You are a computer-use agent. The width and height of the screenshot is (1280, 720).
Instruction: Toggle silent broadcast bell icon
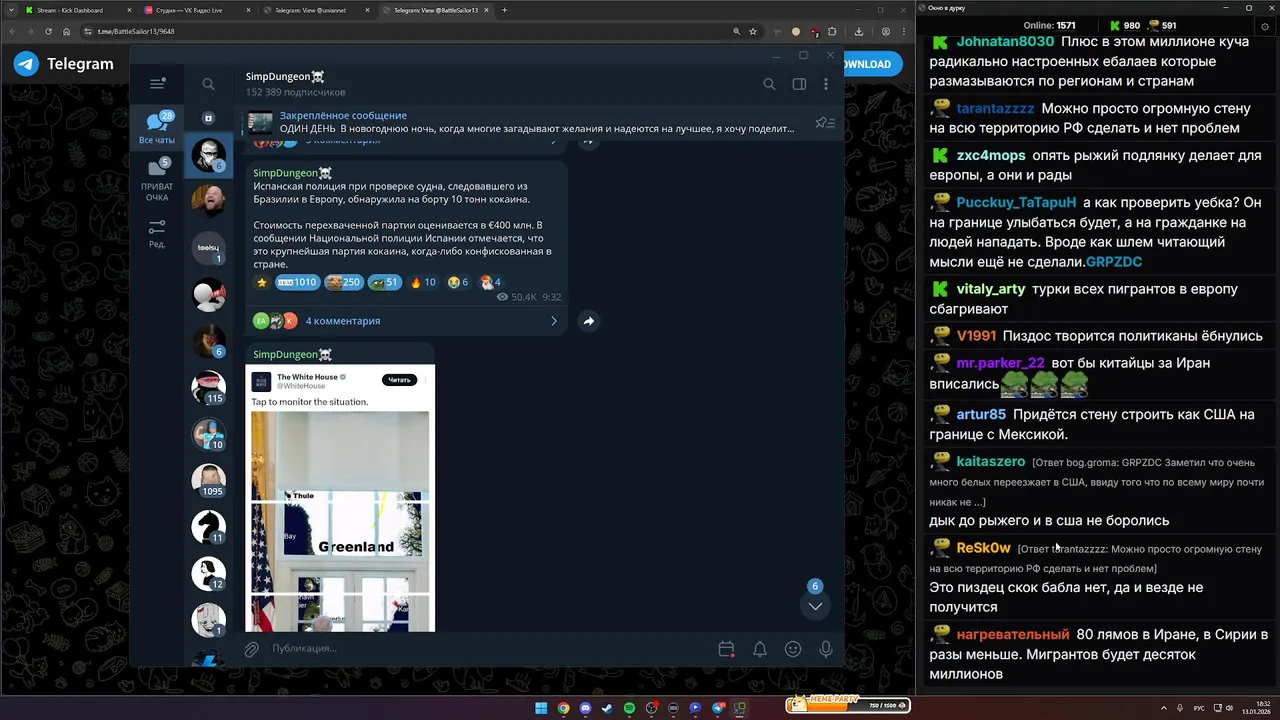[x=760, y=649]
